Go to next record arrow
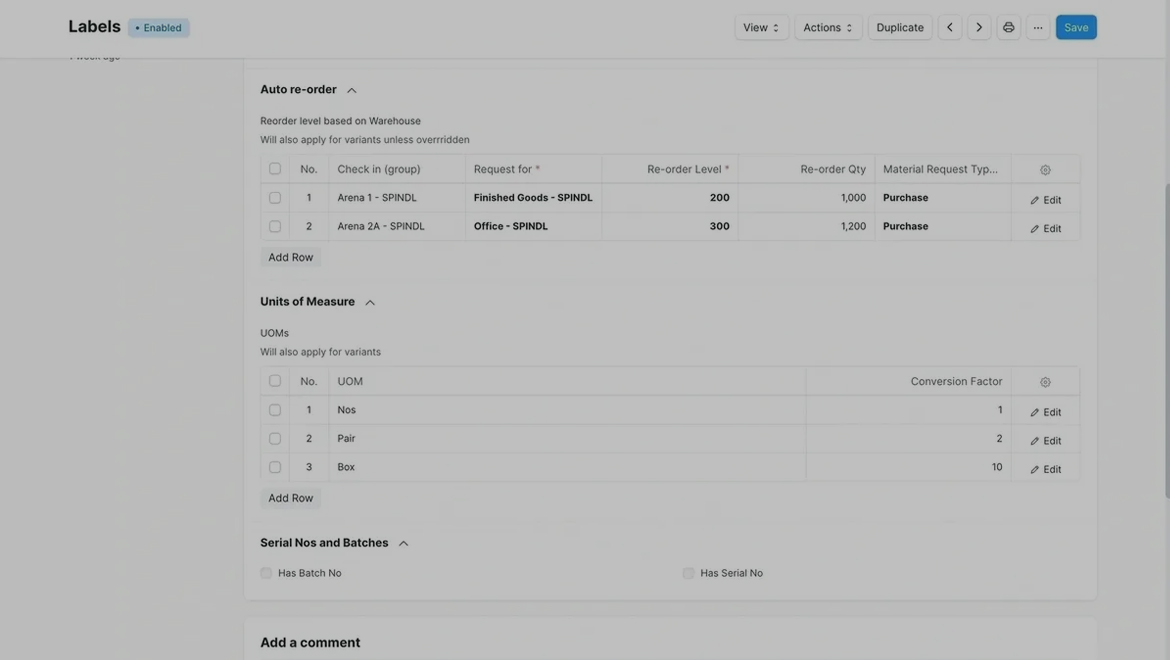The height and width of the screenshot is (660, 1170). pos(979,28)
